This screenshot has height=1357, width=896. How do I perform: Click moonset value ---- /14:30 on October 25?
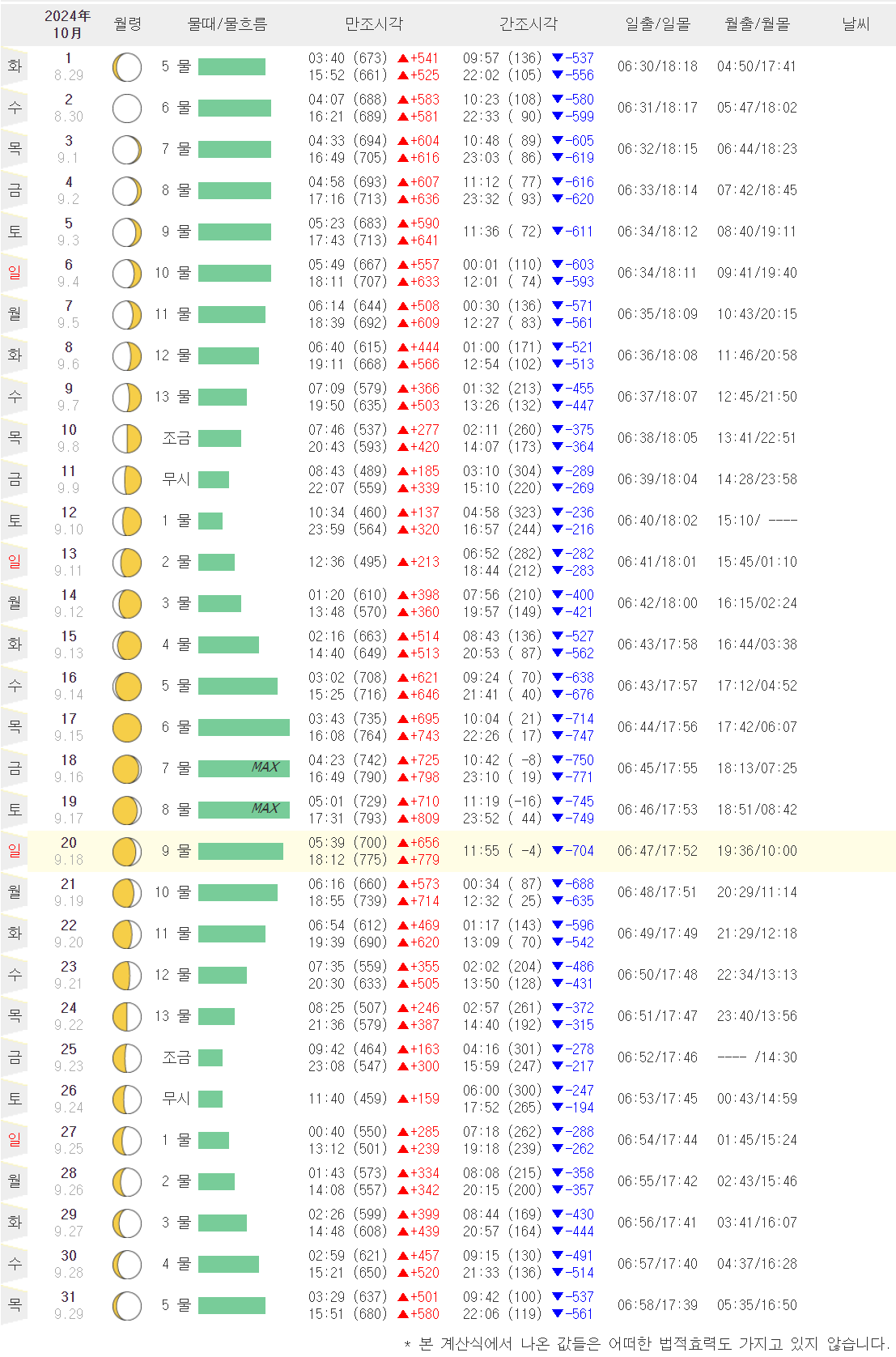click(x=757, y=1057)
